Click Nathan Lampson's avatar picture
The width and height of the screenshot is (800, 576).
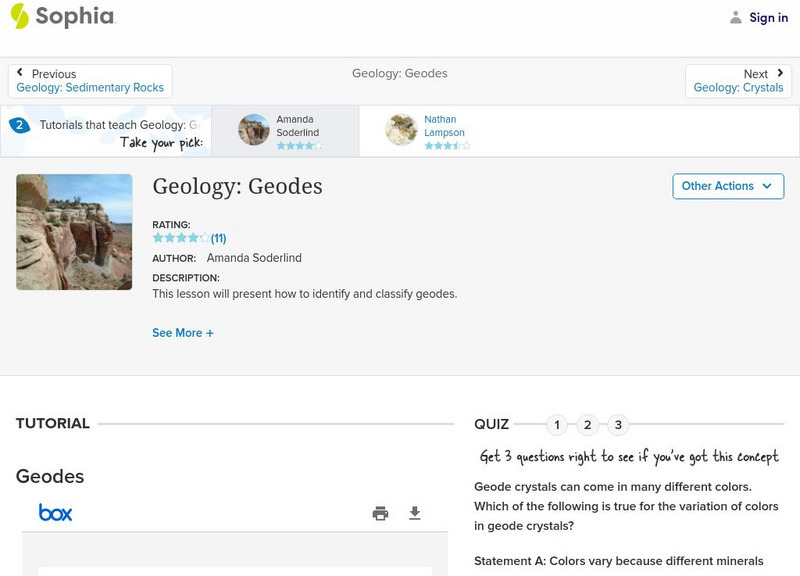point(401,130)
